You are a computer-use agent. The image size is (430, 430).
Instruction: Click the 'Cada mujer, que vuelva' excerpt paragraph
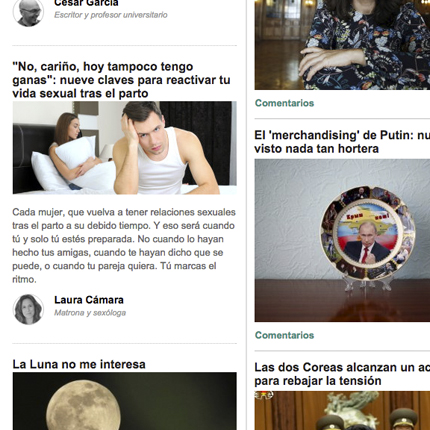124,246
